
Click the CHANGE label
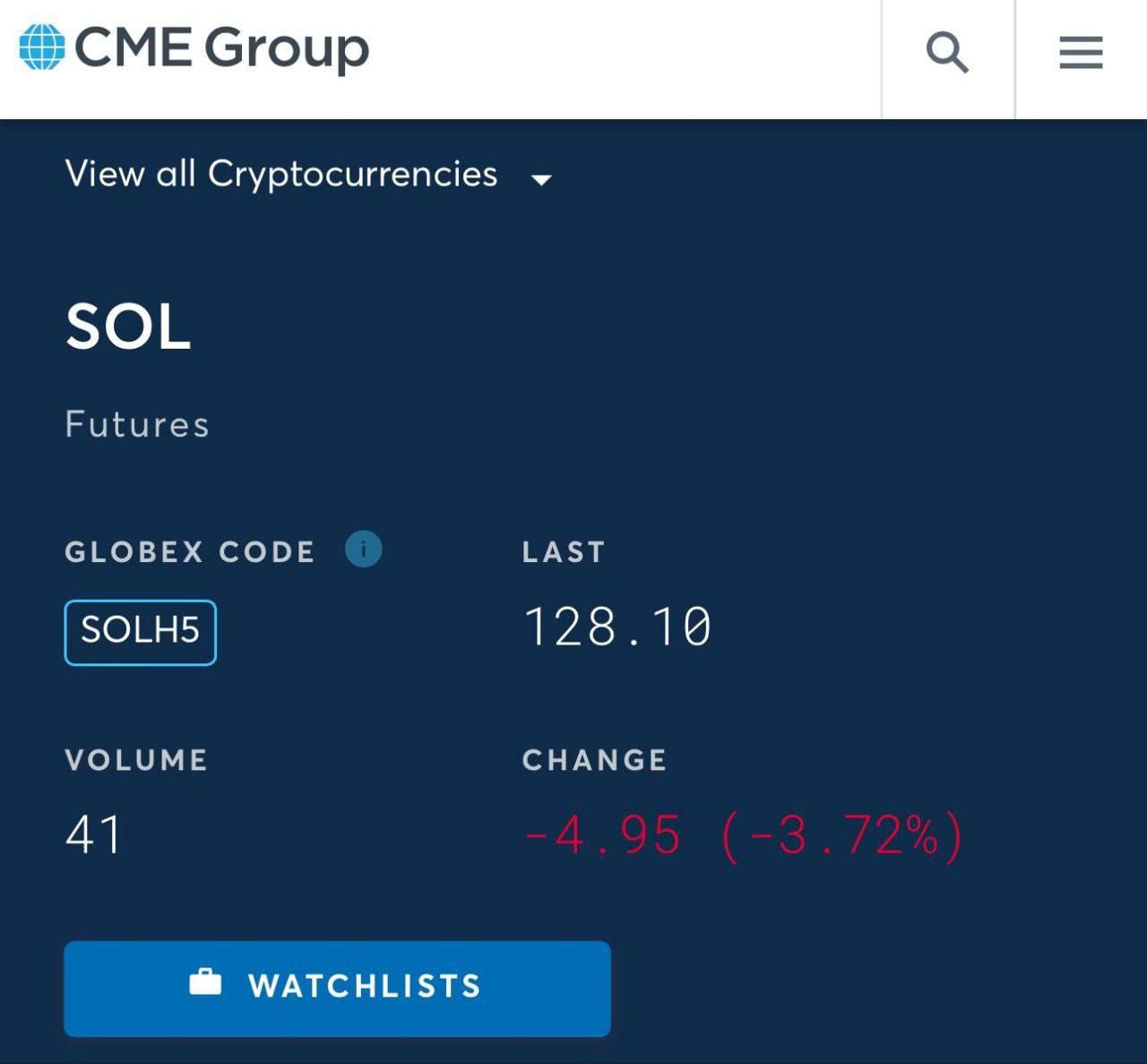click(595, 760)
